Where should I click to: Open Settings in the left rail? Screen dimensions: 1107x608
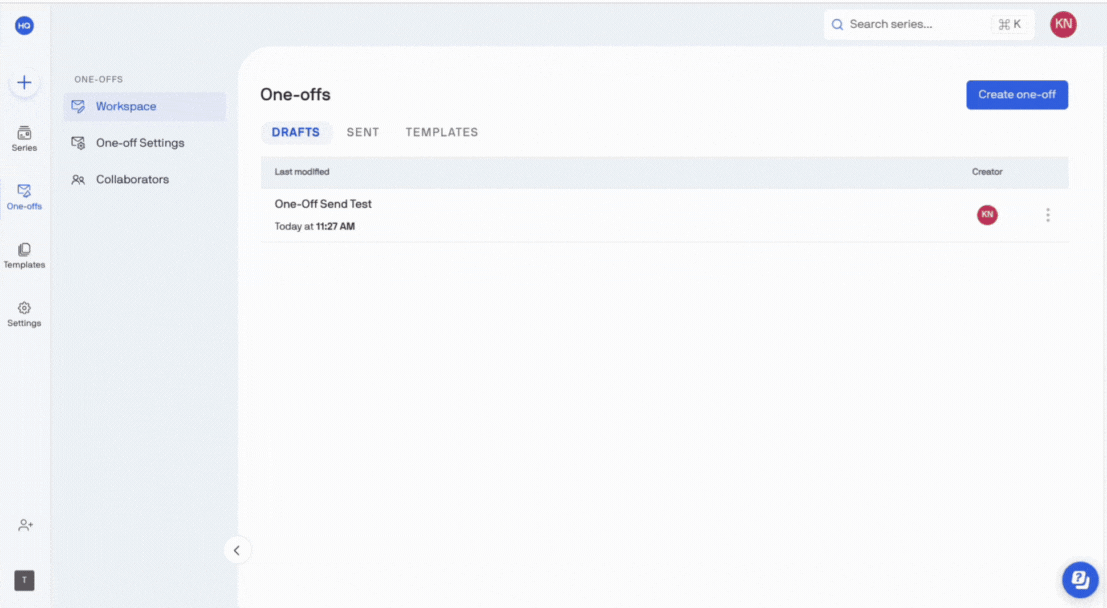(24, 314)
